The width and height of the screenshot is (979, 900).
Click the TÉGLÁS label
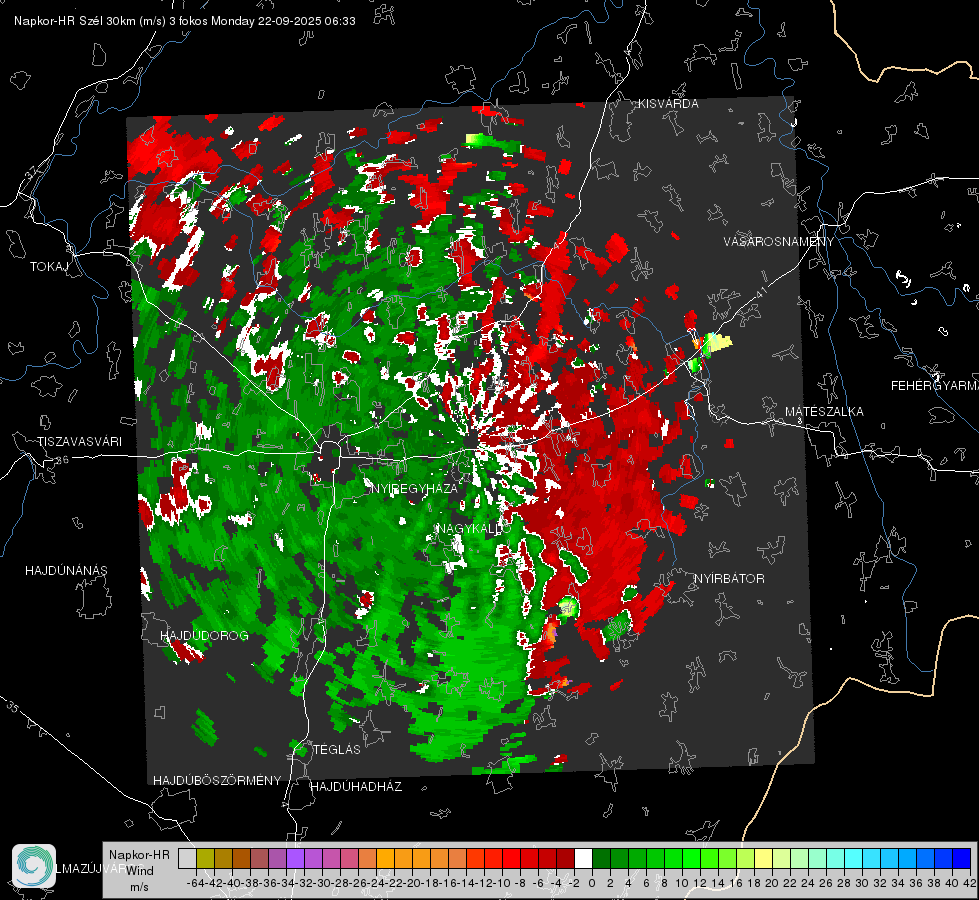[337, 749]
